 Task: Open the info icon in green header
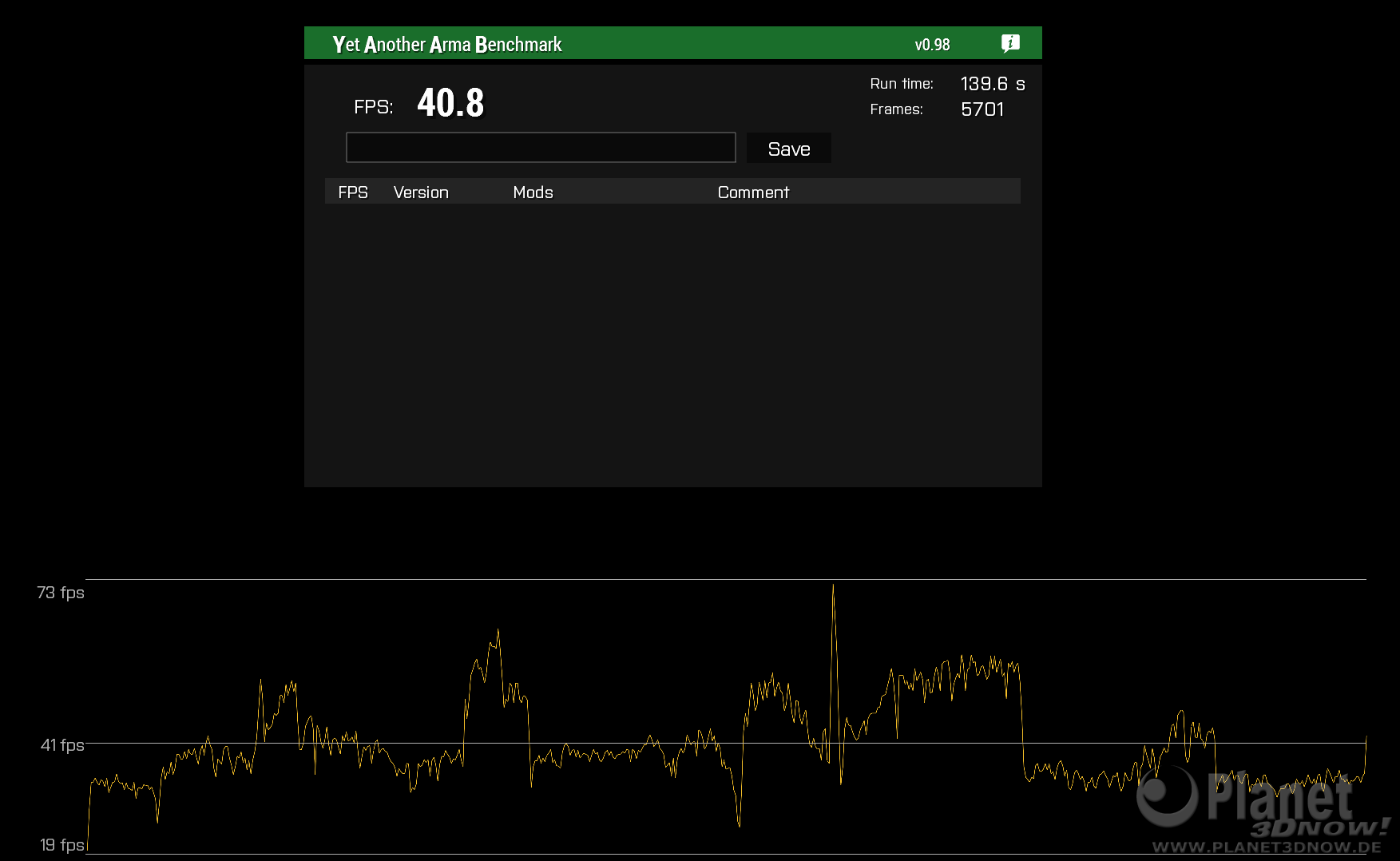click(1010, 43)
